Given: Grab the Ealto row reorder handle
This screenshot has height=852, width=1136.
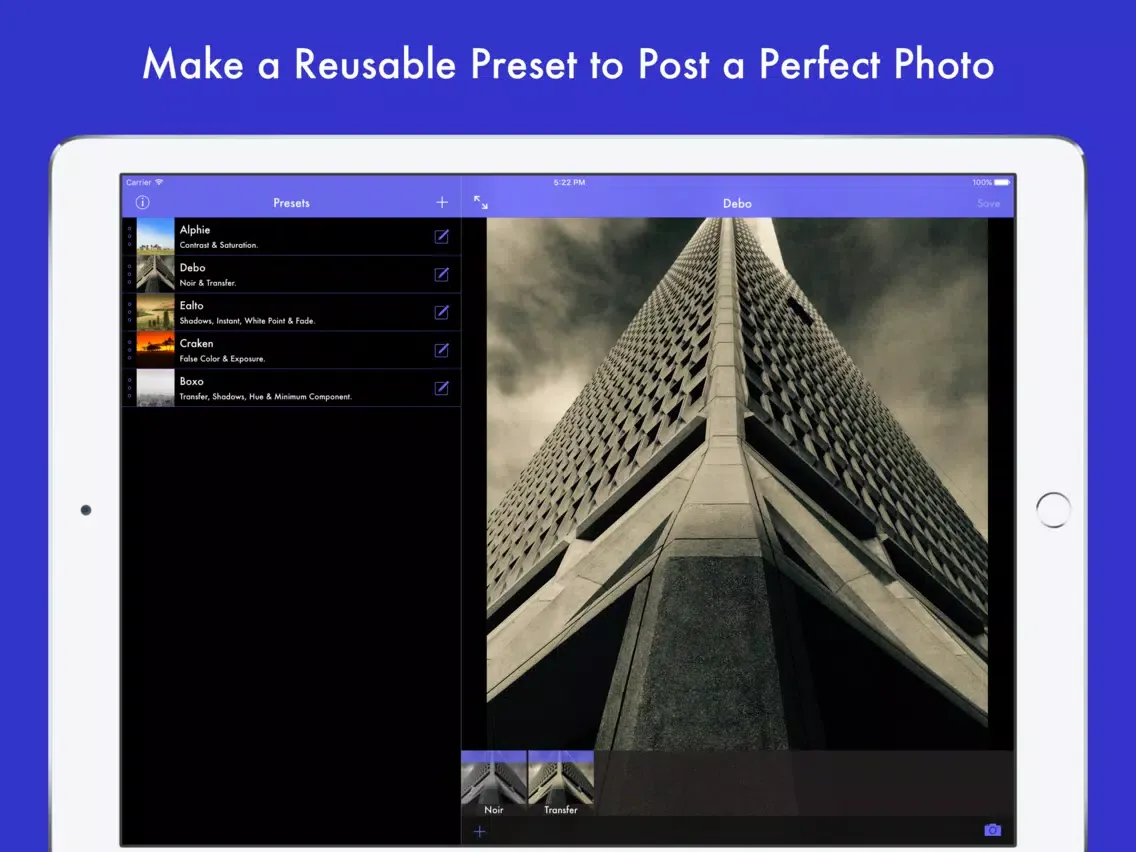Looking at the screenshot, I should coord(130,312).
